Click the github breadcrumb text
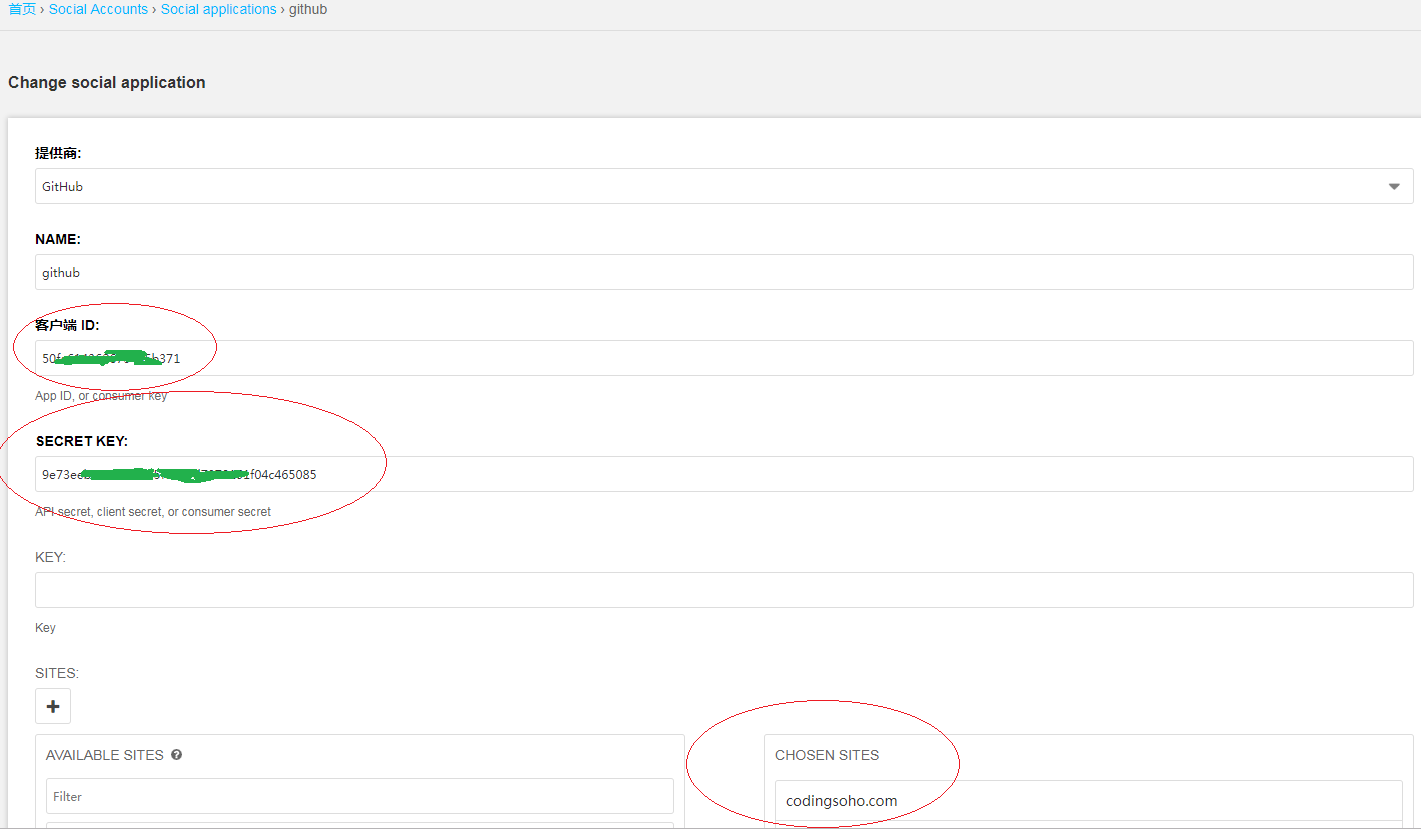The width and height of the screenshot is (1421, 829). [308, 9]
